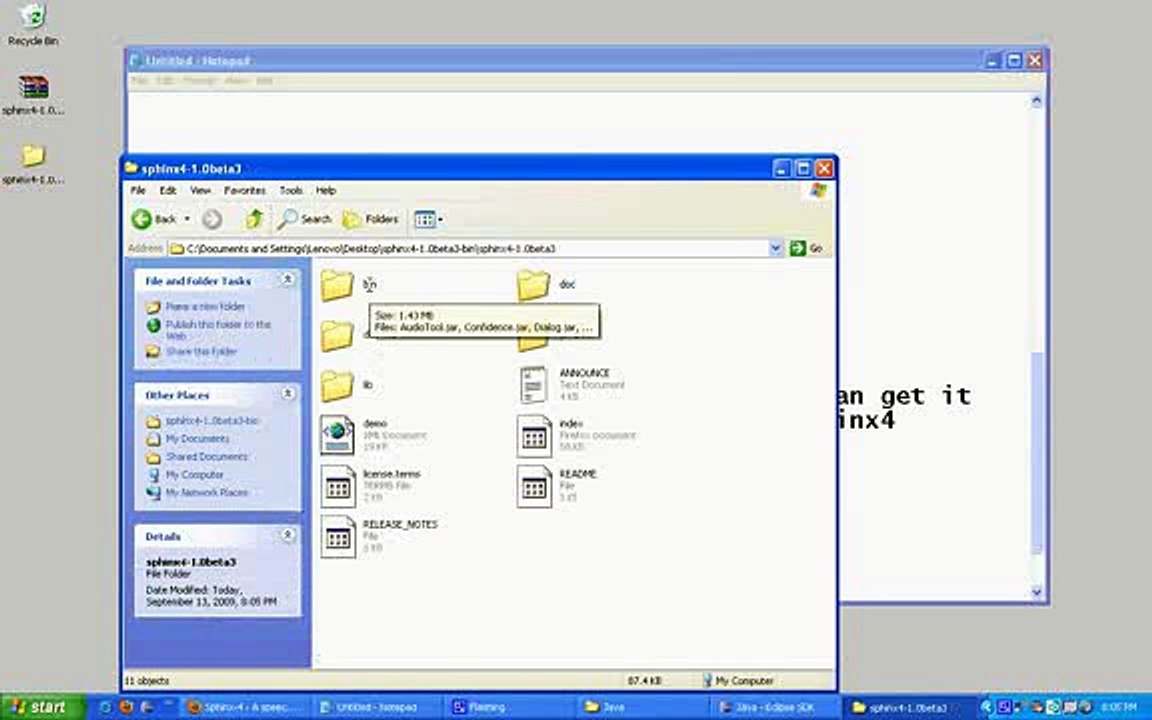Select the RELEASE_NOTES file icon
The image size is (1152, 720).
pyautogui.click(x=337, y=536)
